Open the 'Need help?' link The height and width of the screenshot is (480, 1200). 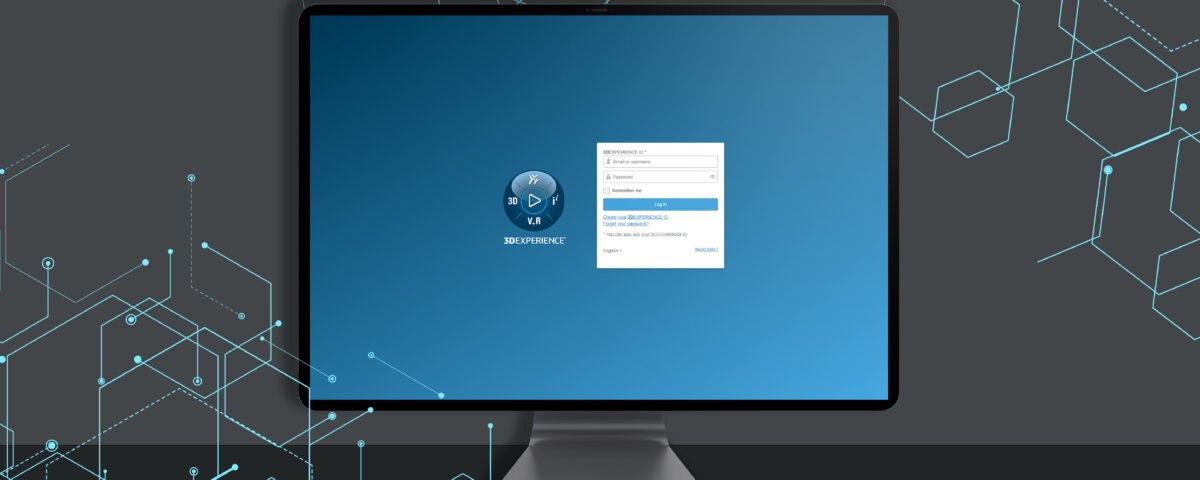[x=706, y=249]
